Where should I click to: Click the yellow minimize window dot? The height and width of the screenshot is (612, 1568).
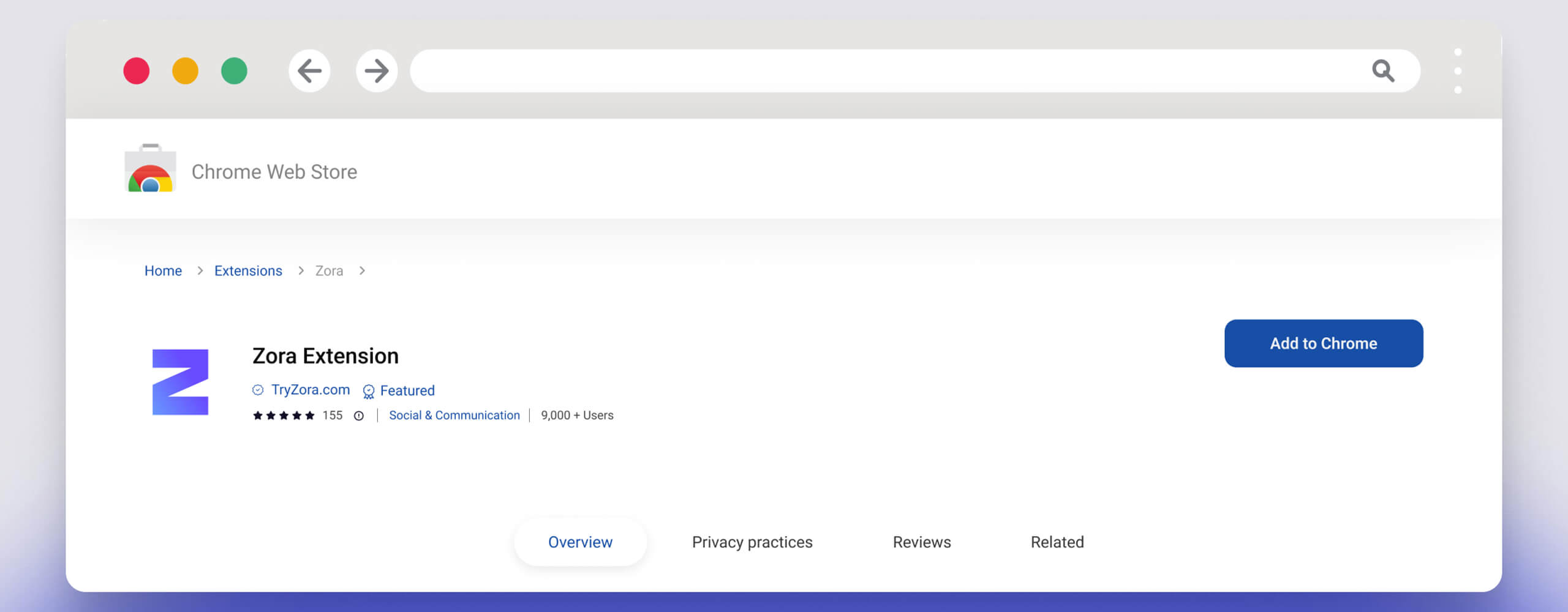pos(185,71)
